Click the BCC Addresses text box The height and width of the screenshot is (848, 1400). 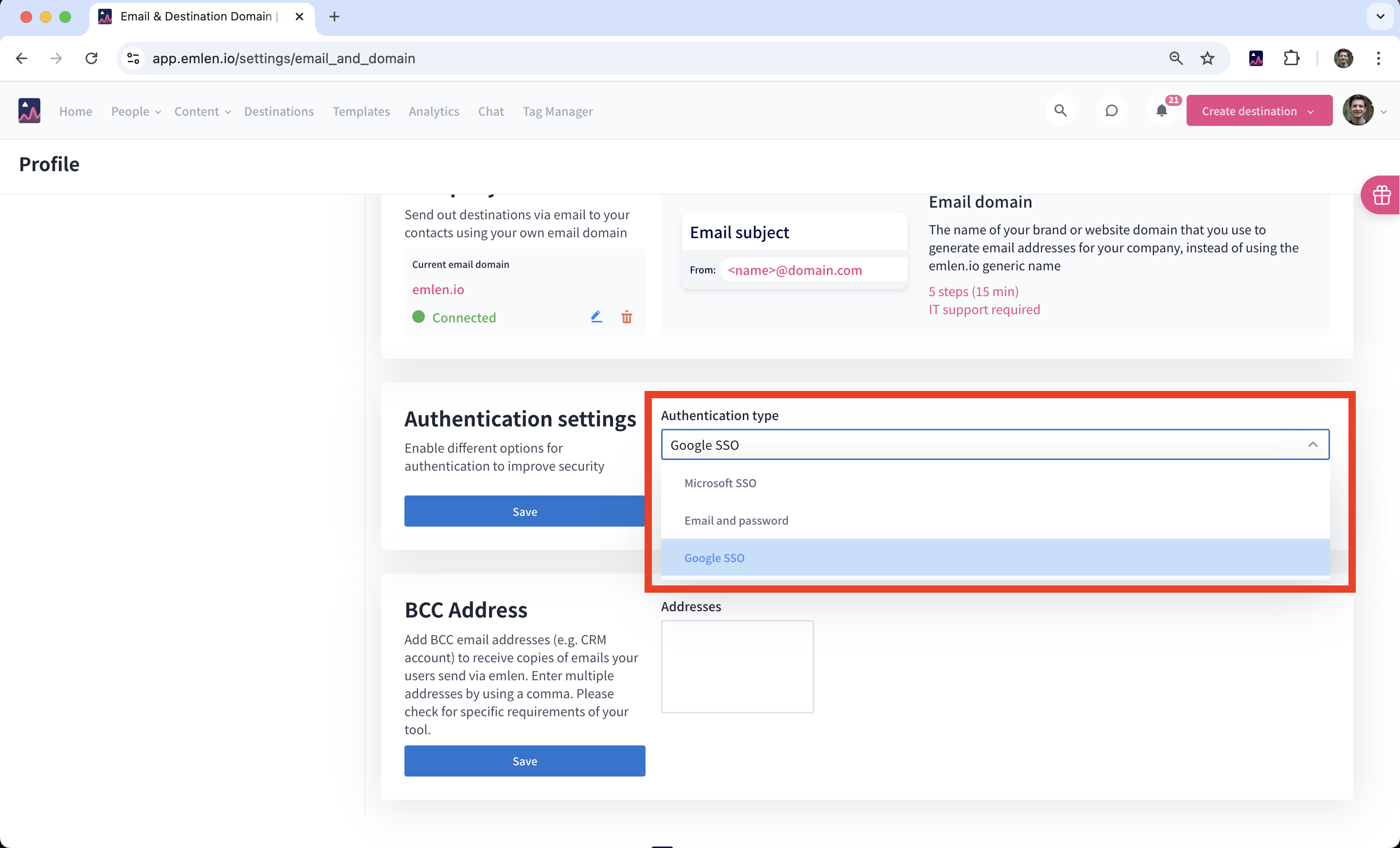(737, 666)
